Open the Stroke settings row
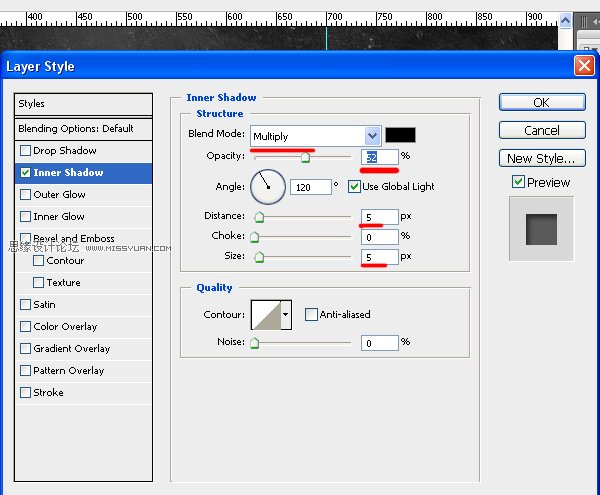Viewport: 600px width, 495px height. point(83,392)
